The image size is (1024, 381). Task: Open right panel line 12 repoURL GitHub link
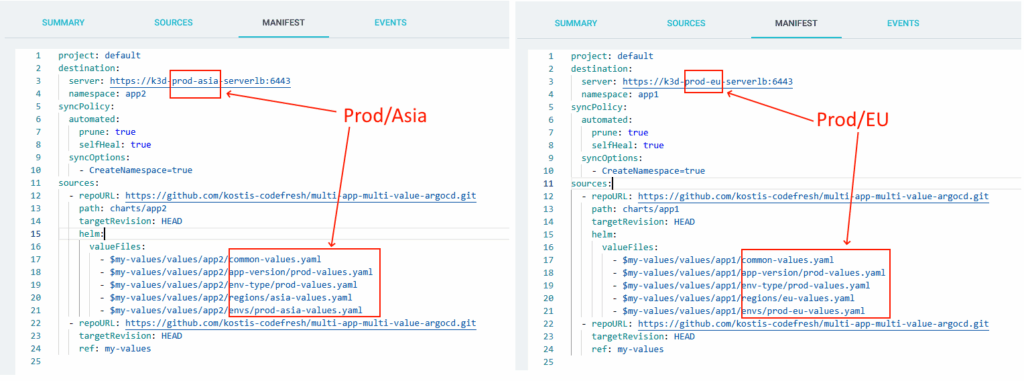tap(813, 196)
